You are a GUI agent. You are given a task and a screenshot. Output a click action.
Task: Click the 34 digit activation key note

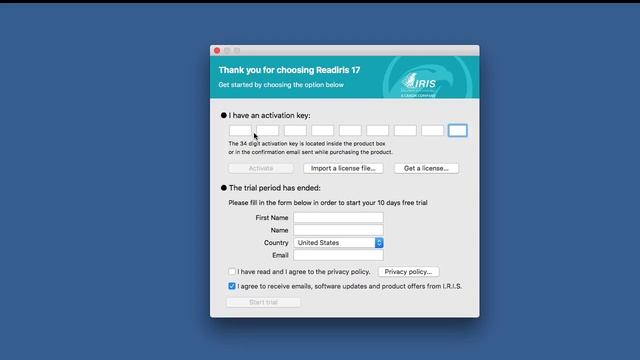point(310,148)
